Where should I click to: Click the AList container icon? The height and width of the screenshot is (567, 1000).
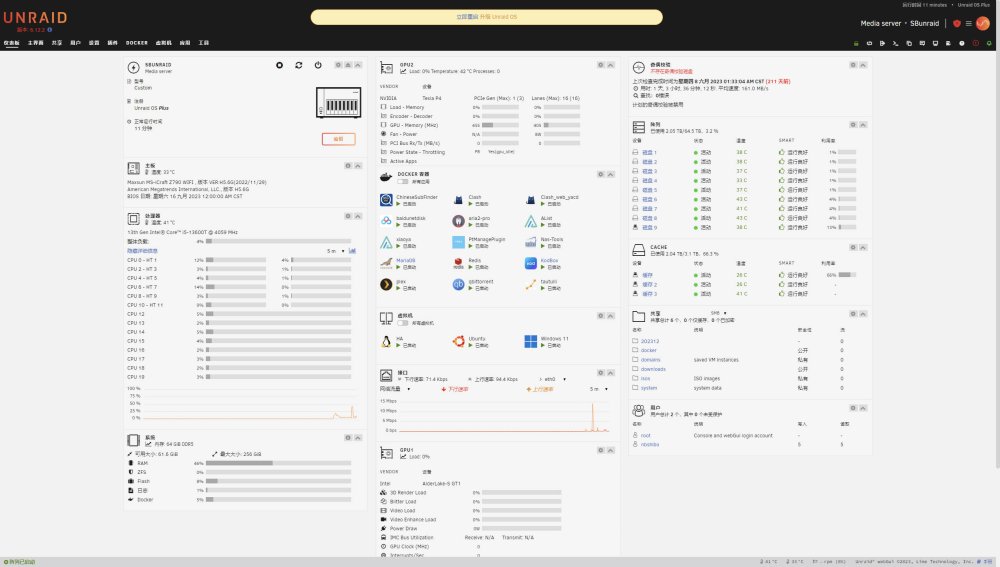531,221
